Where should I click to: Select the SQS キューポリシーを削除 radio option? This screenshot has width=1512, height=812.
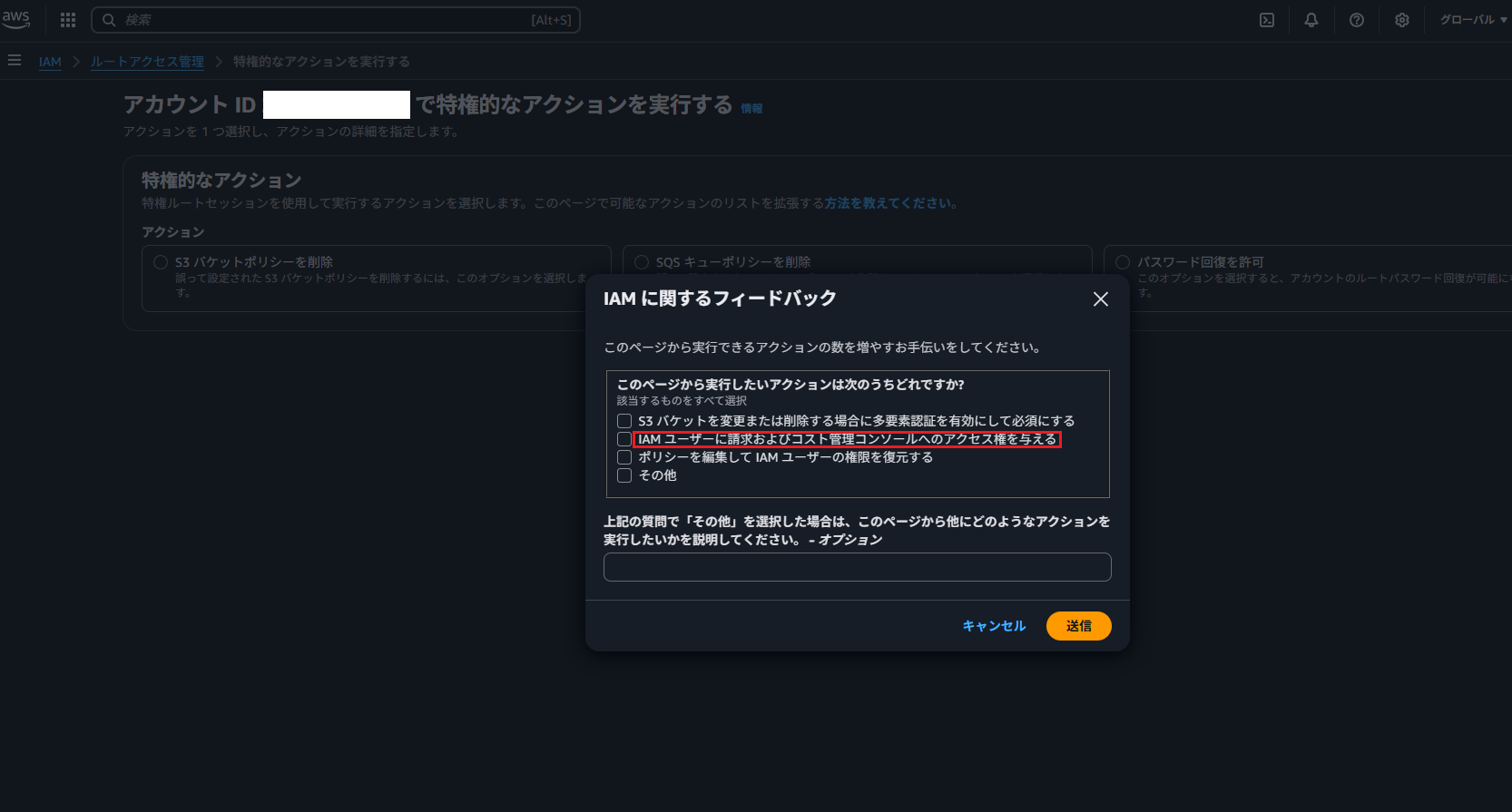point(642,262)
